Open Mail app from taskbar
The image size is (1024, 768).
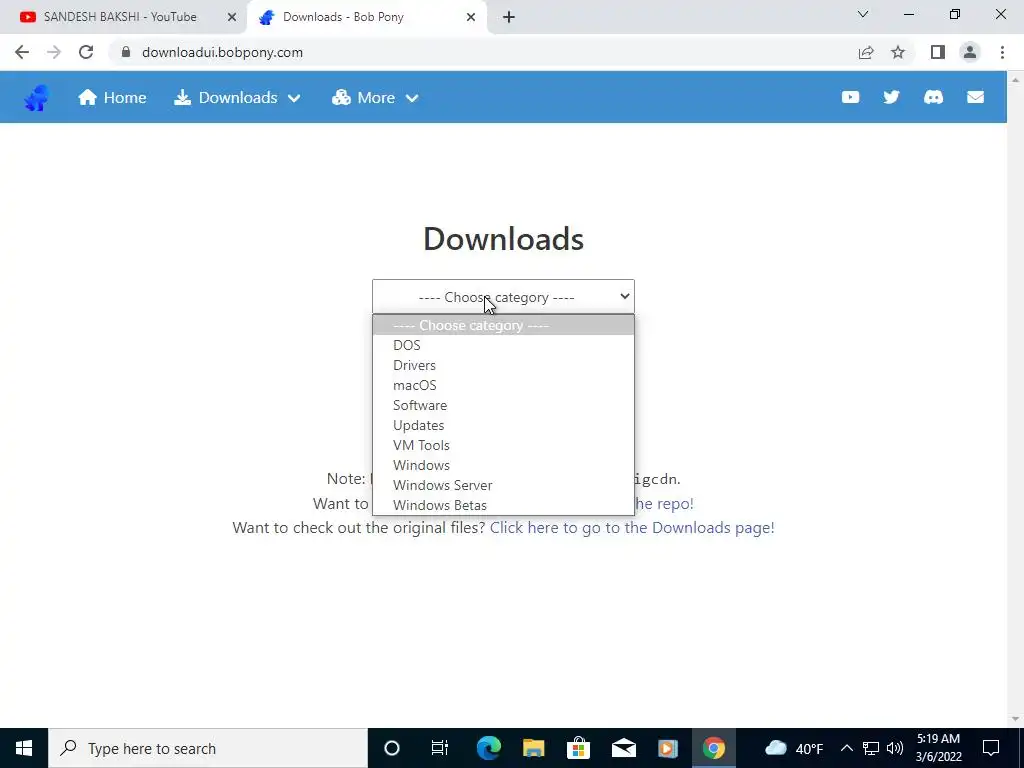pos(624,748)
